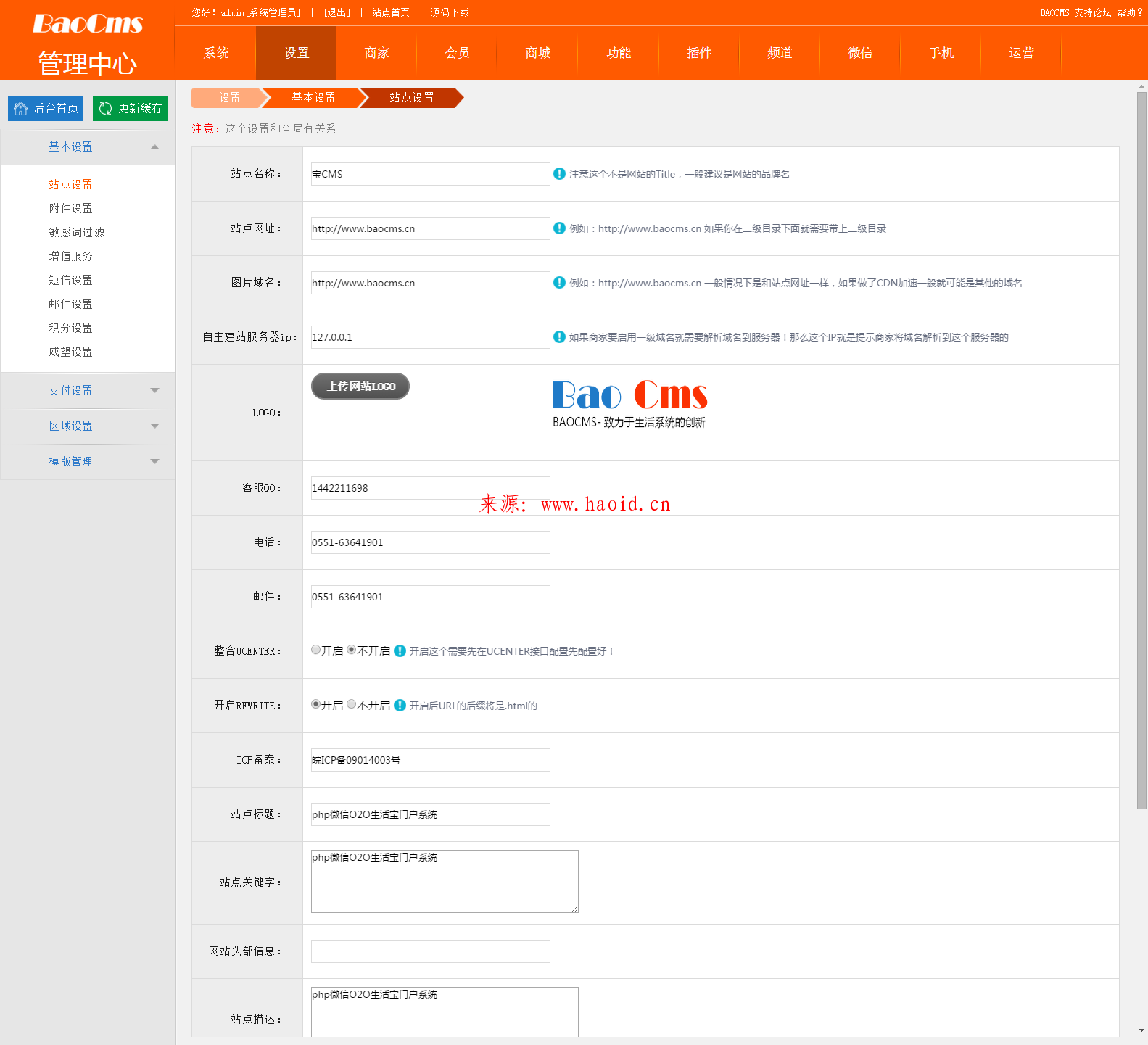
Task: Focus the 客服QQ input field
Action: pyautogui.click(x=430, y=488)
